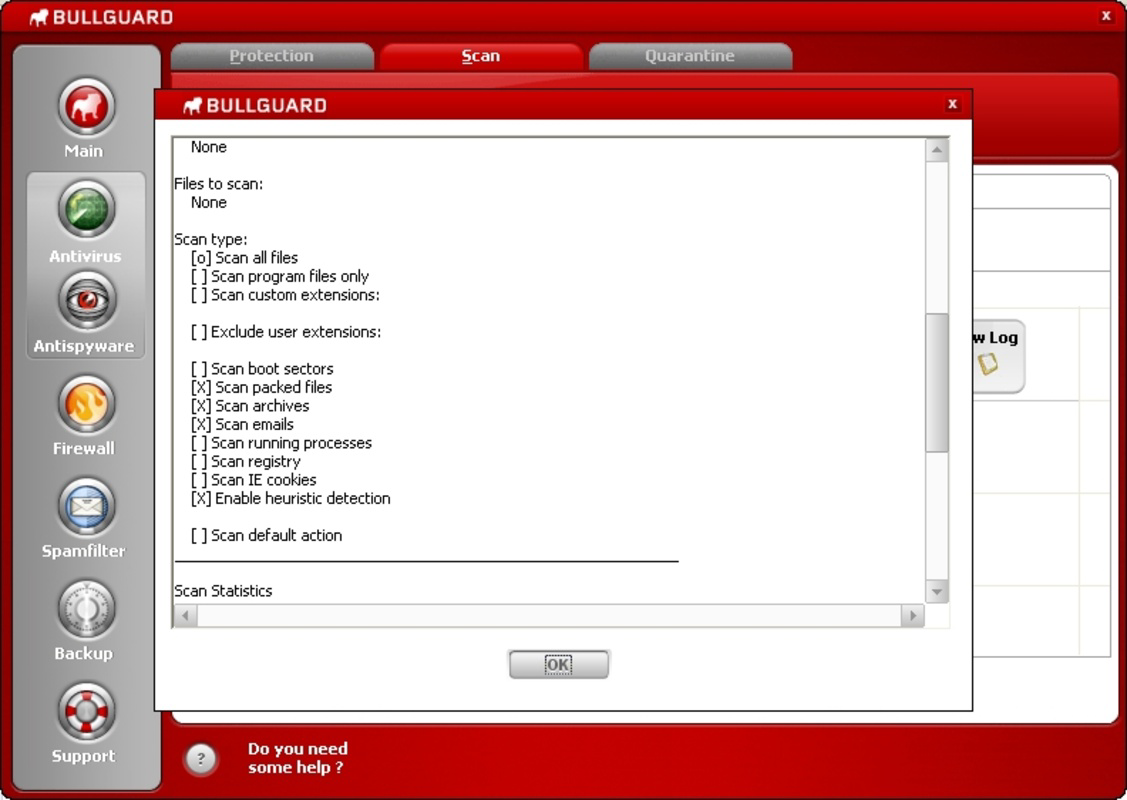Click the question mark help icon
1127x800 pixels.
point(201,758)
